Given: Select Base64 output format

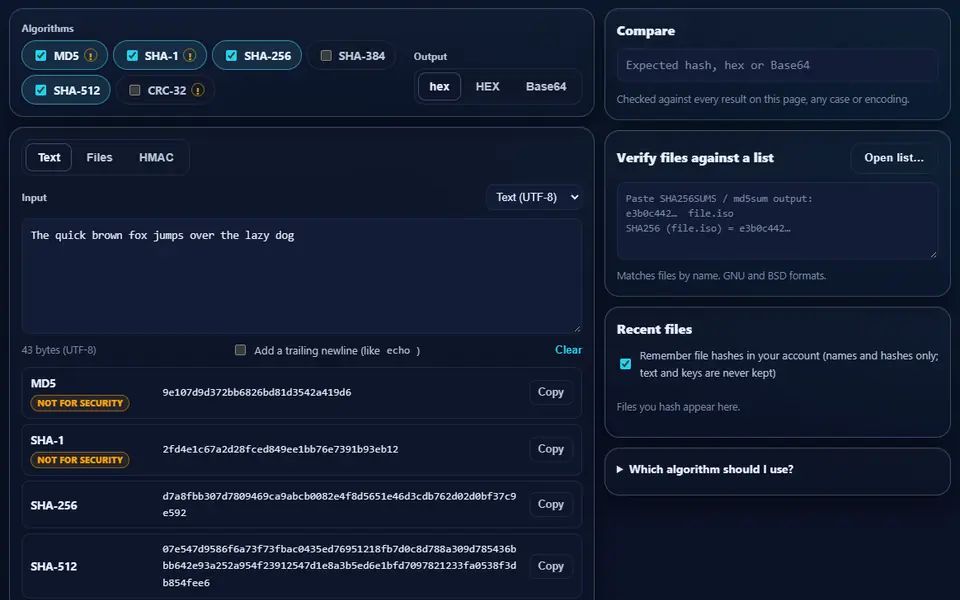Looking at the screenshot, I should click(x=546, y=86).
